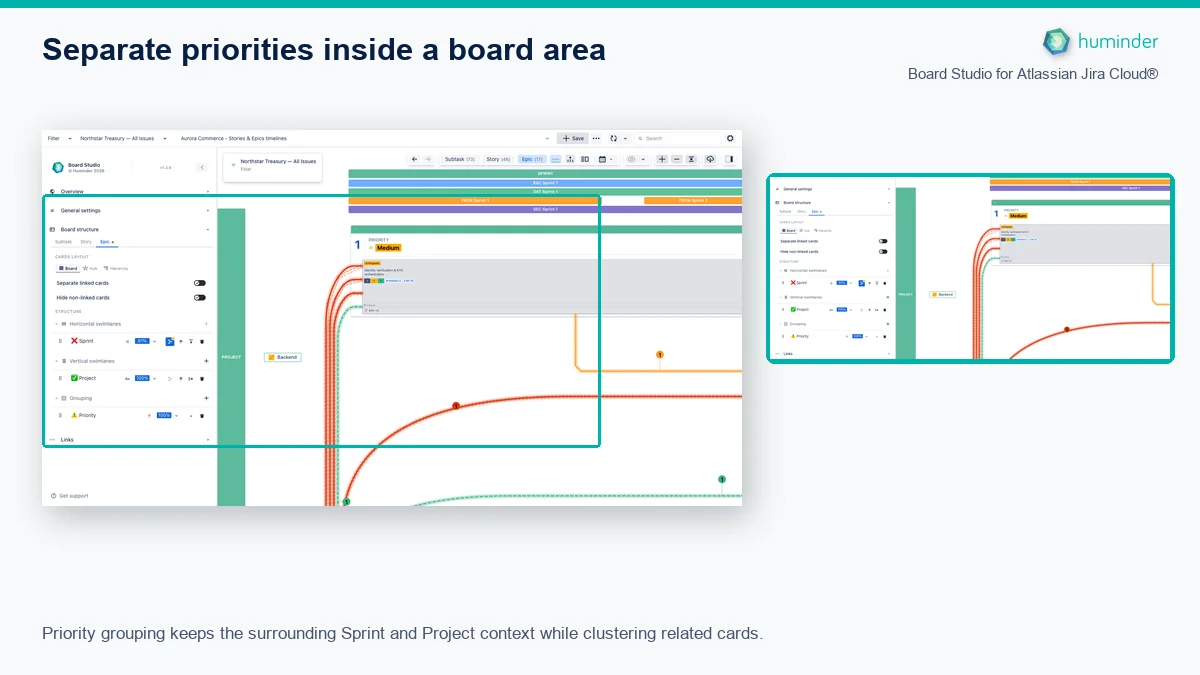This screenshot has height=675, width=1200.
Task: Collapse the Horizontal swimlanes group
Action: [x=56, y=324]
